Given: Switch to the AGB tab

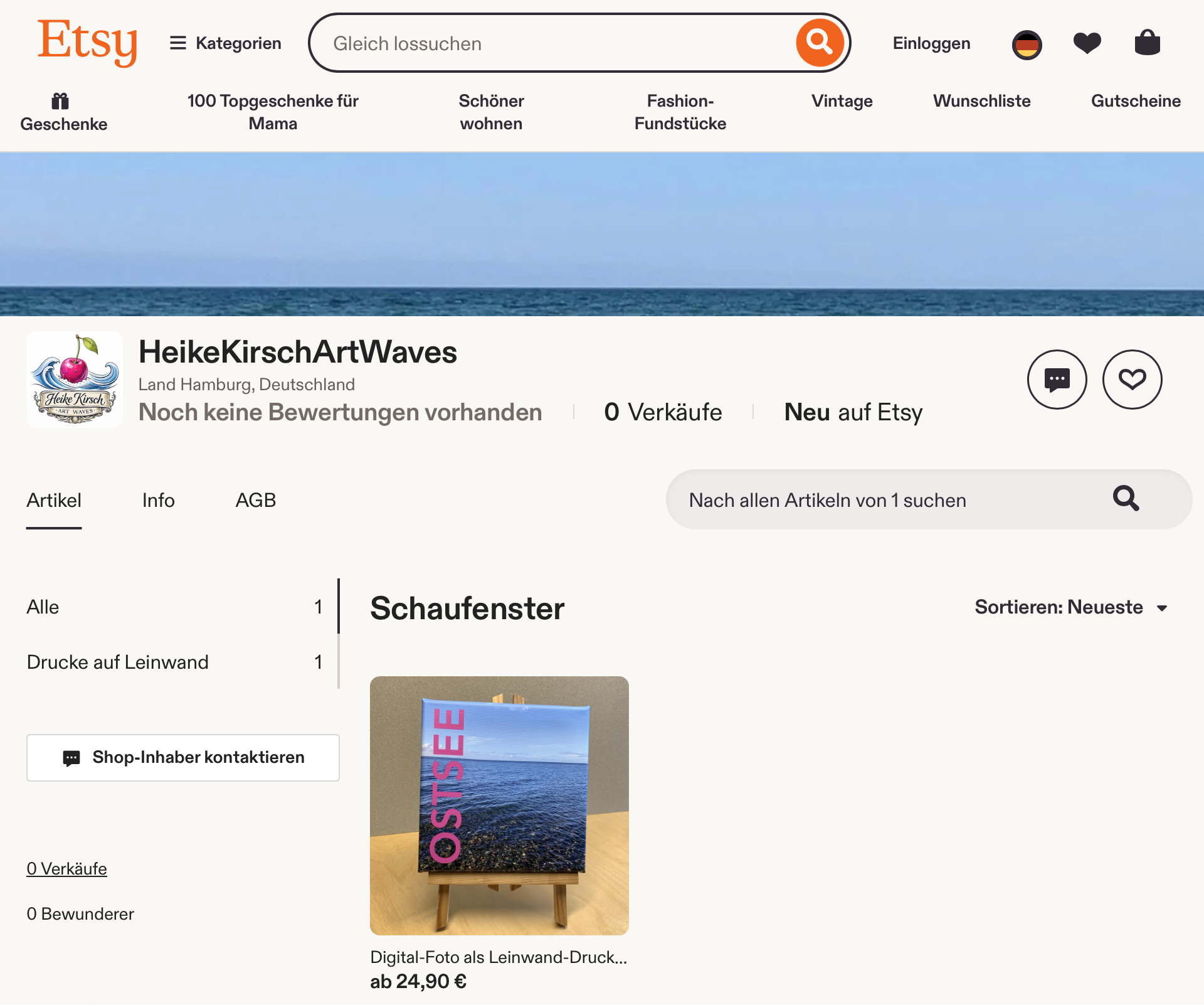Looking at the screenshot, I should [255, 501].
